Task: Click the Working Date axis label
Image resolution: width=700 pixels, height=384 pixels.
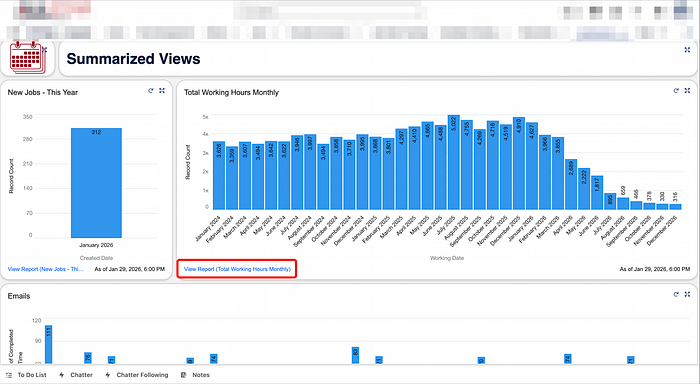Action: (x=447, y=258)
